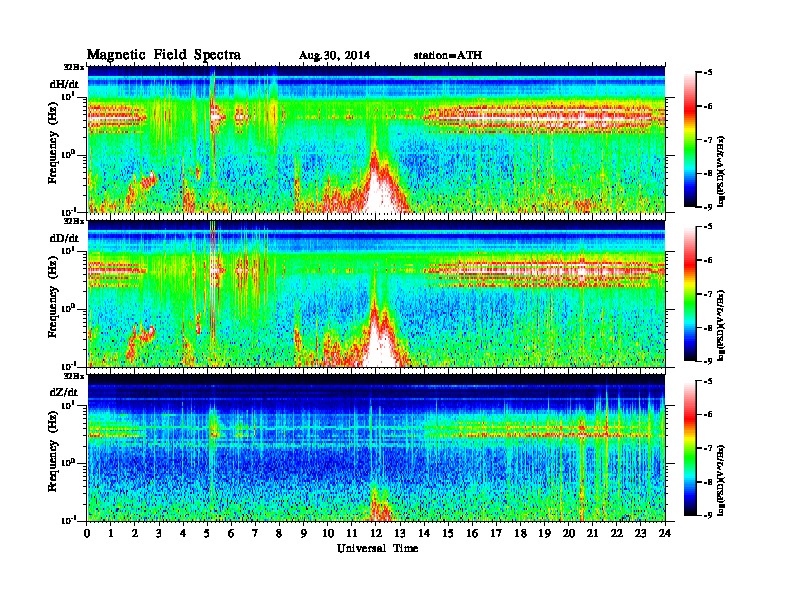Click the color bar beside the dZ/dt panel
Screen dimensions: 792x612
(x=690, y=448)
